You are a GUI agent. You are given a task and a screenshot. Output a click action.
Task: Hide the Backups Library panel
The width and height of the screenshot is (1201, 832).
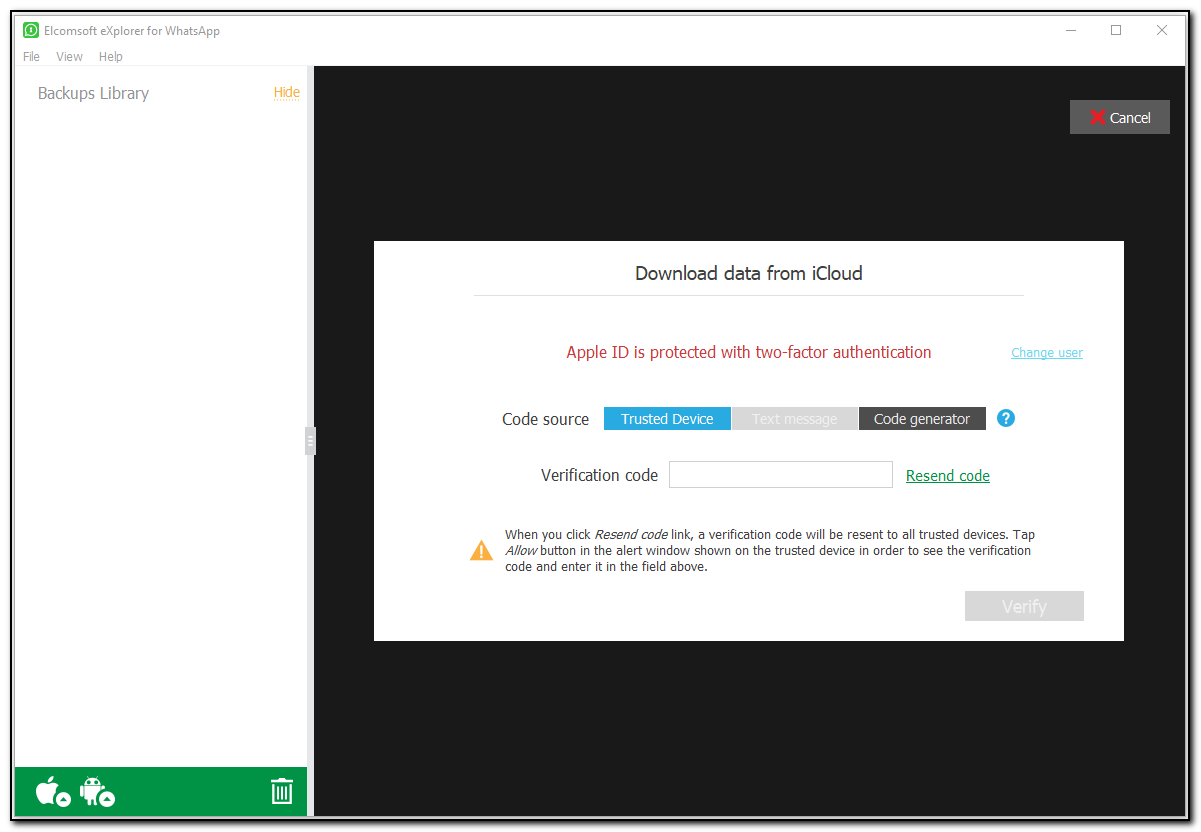pyautogui.click(x=287, y=92)
